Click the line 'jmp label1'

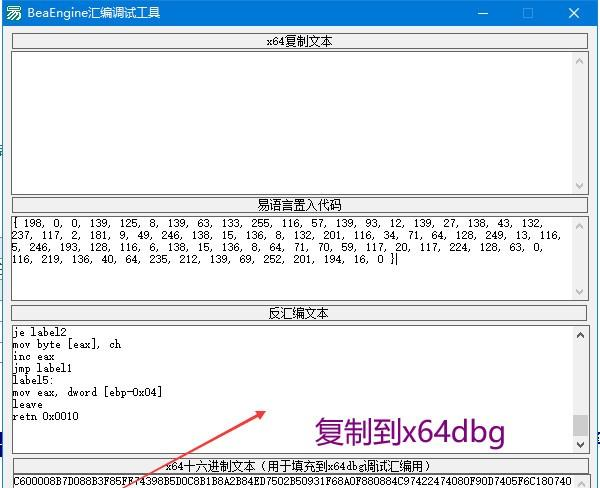coord(42,368)
